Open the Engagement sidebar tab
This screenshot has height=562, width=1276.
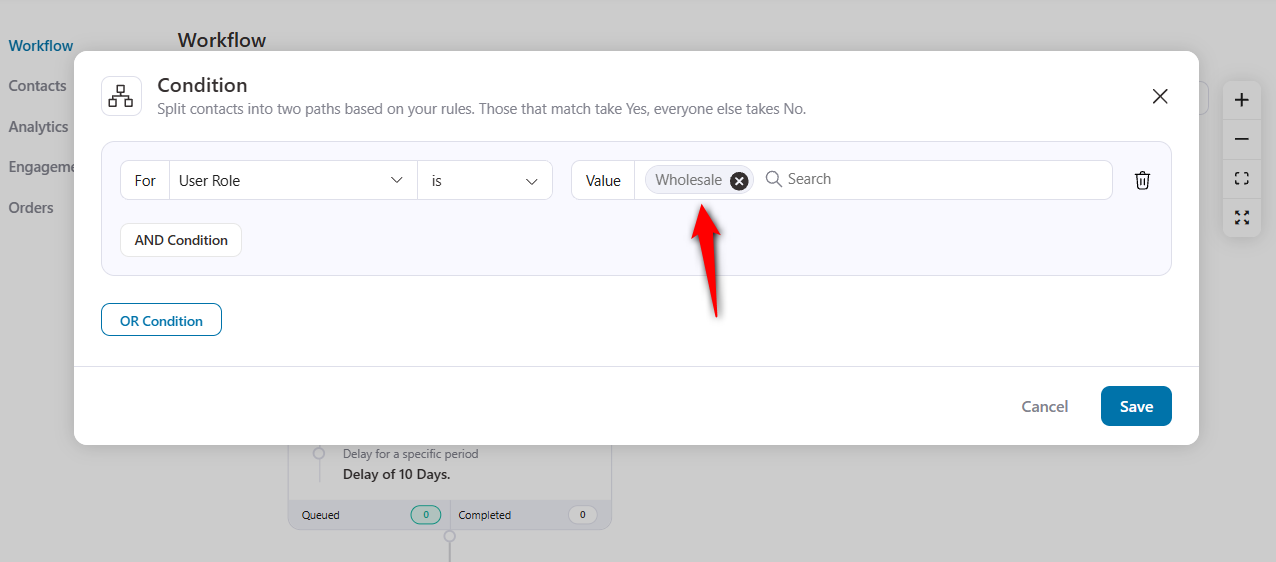point(41,167)
